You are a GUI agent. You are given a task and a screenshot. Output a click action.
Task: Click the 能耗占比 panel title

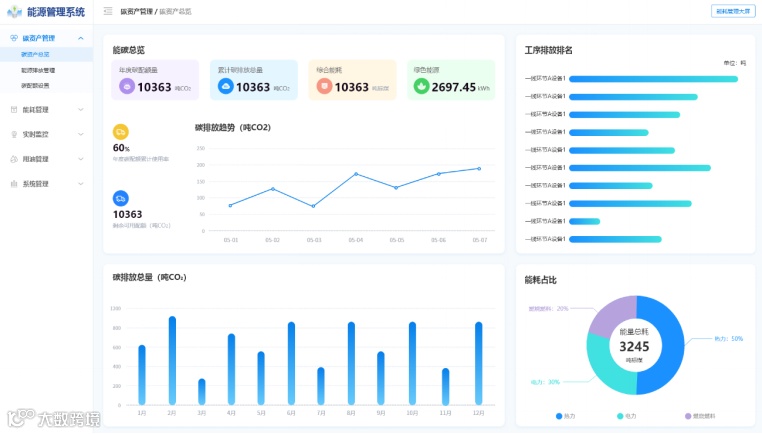click(540, 280)
